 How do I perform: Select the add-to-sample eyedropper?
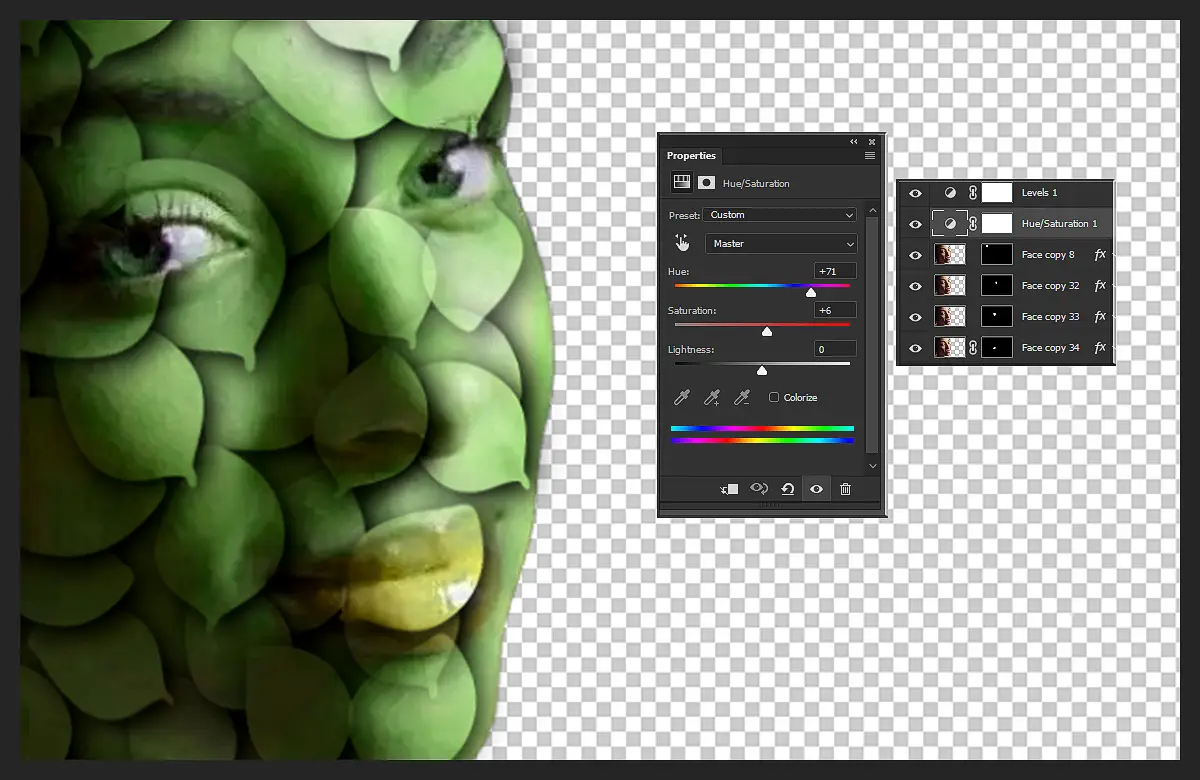(712, 398)
